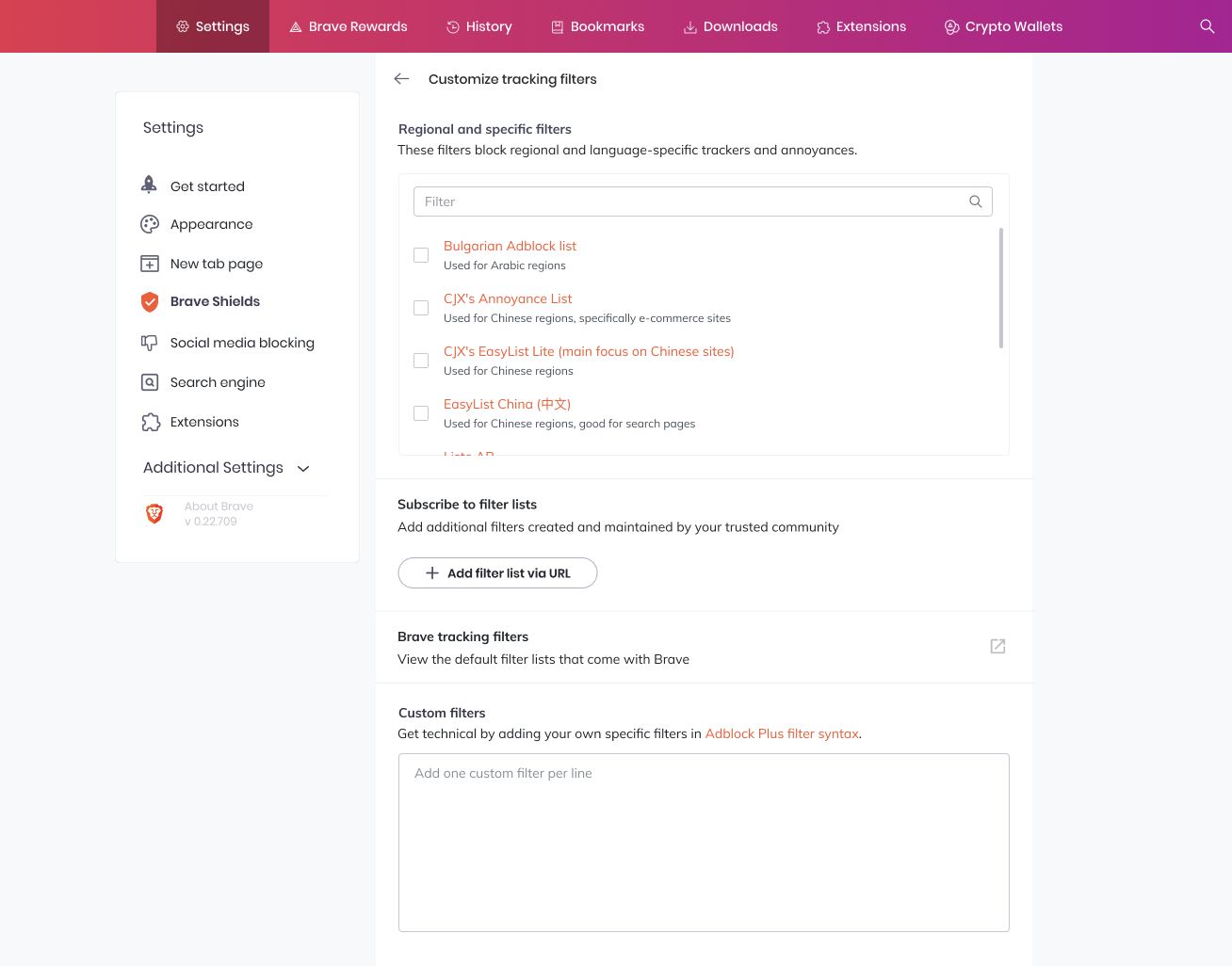The image size is (1232, 966).
Task: Click the bookmark icon on Bookmarks tab
Action: [558, 27]
